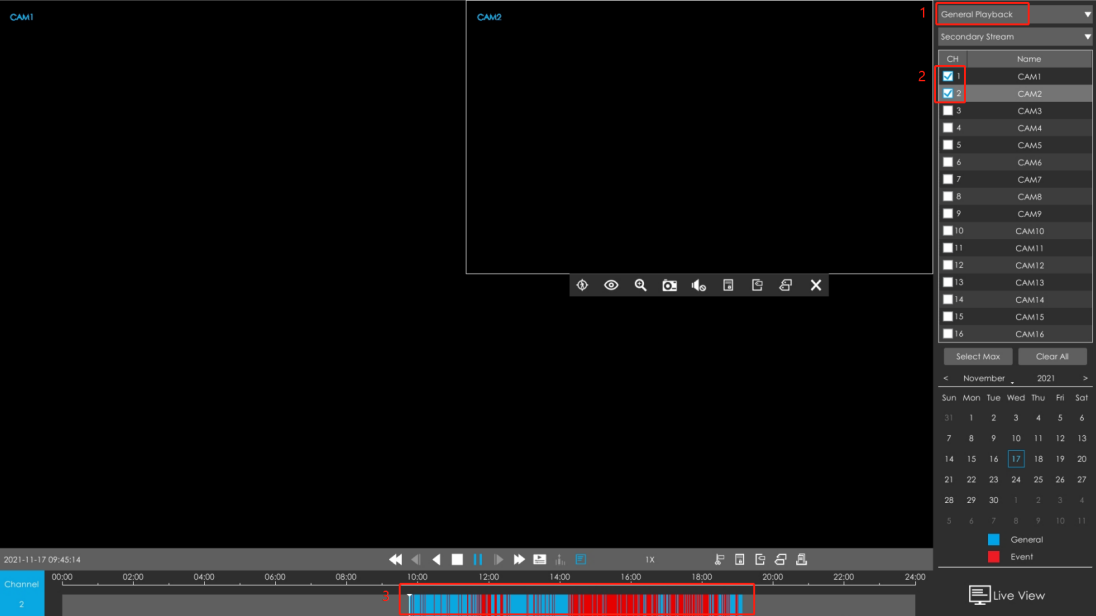Select November 17 in the calendar
This screenshot has width=1096, height=616.
pos(1016,459)
